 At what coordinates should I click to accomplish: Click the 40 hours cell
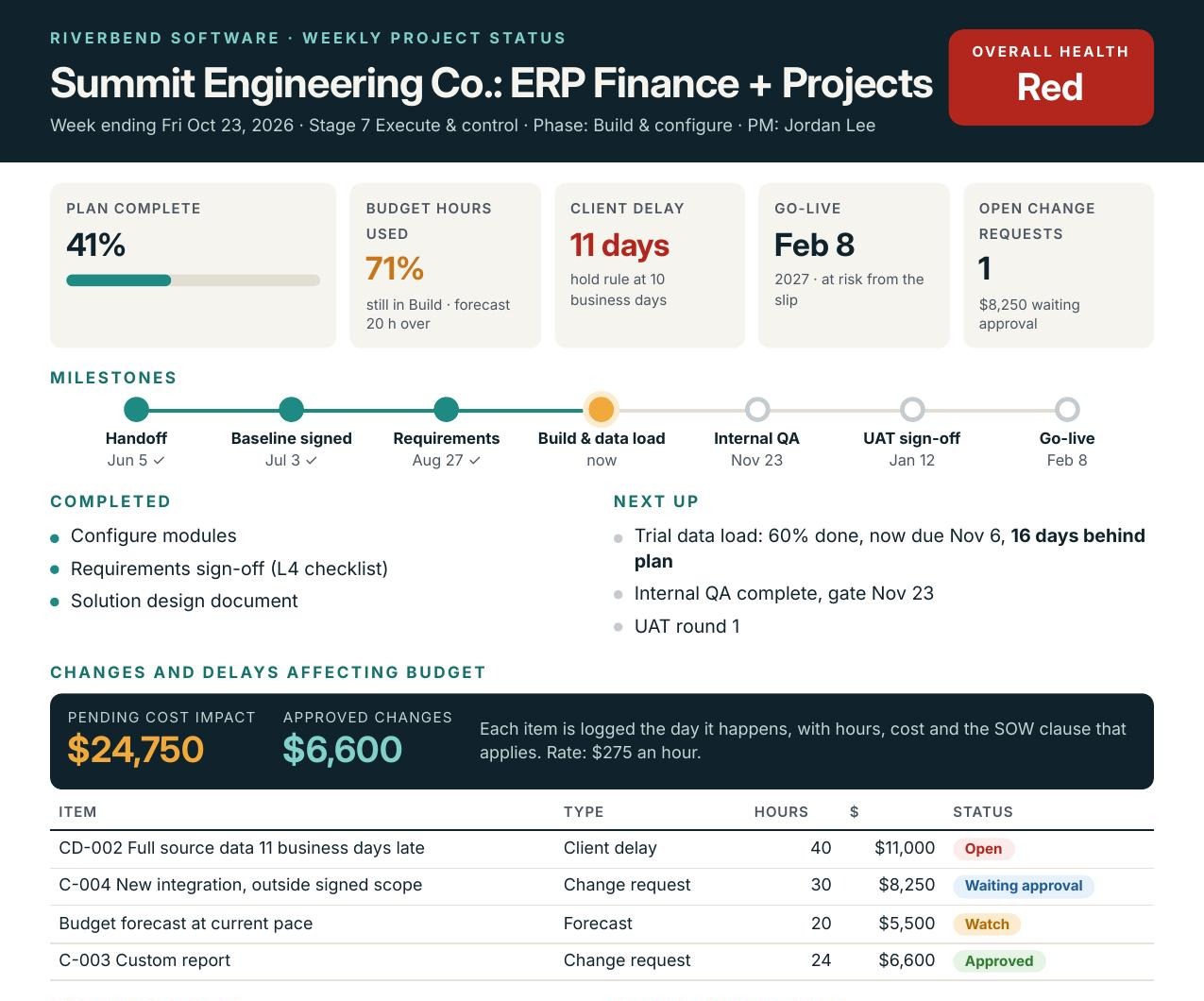pos(821,848)
